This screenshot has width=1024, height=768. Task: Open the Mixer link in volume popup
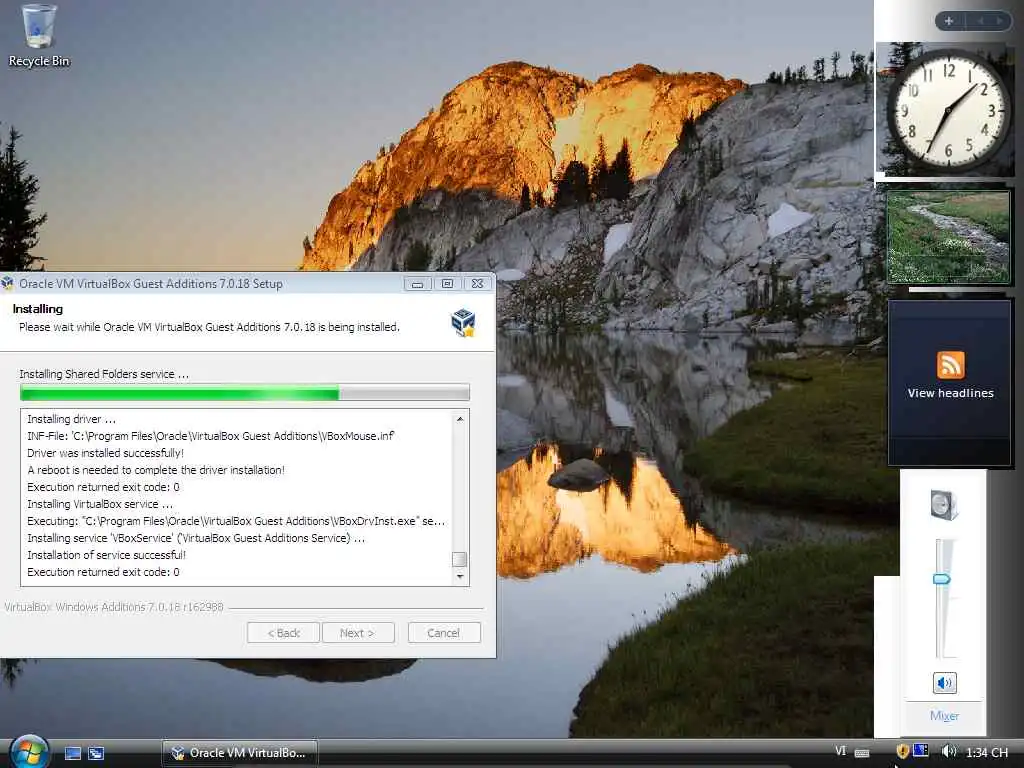tap(944, 716)
